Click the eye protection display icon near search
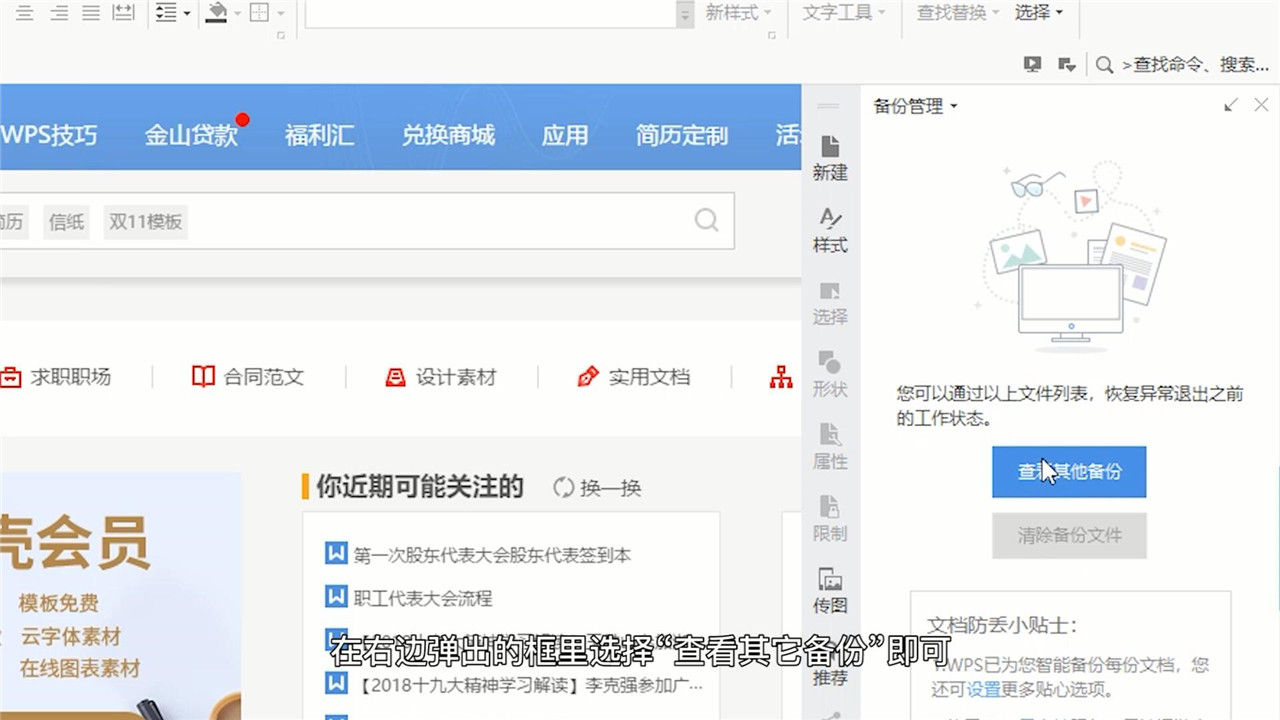 click(1034, 63)
